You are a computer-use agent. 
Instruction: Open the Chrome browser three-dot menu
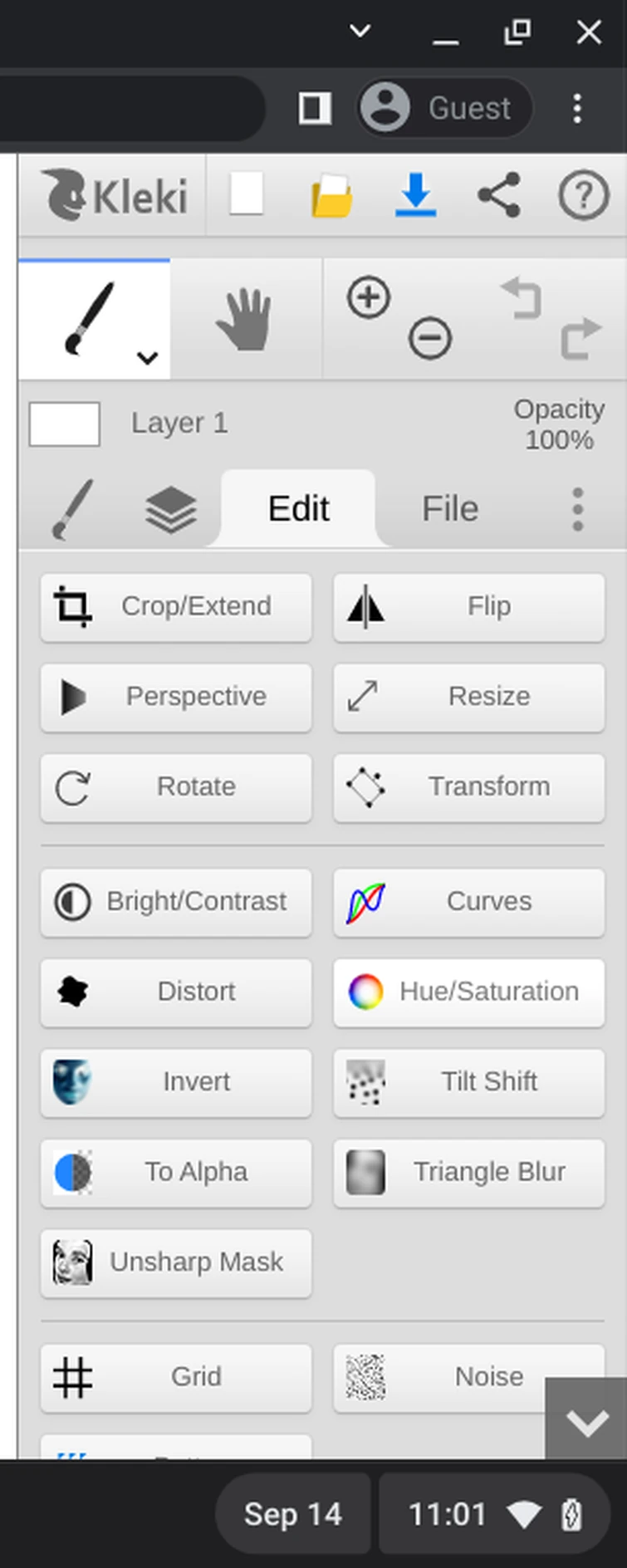[x=577, y=108]
